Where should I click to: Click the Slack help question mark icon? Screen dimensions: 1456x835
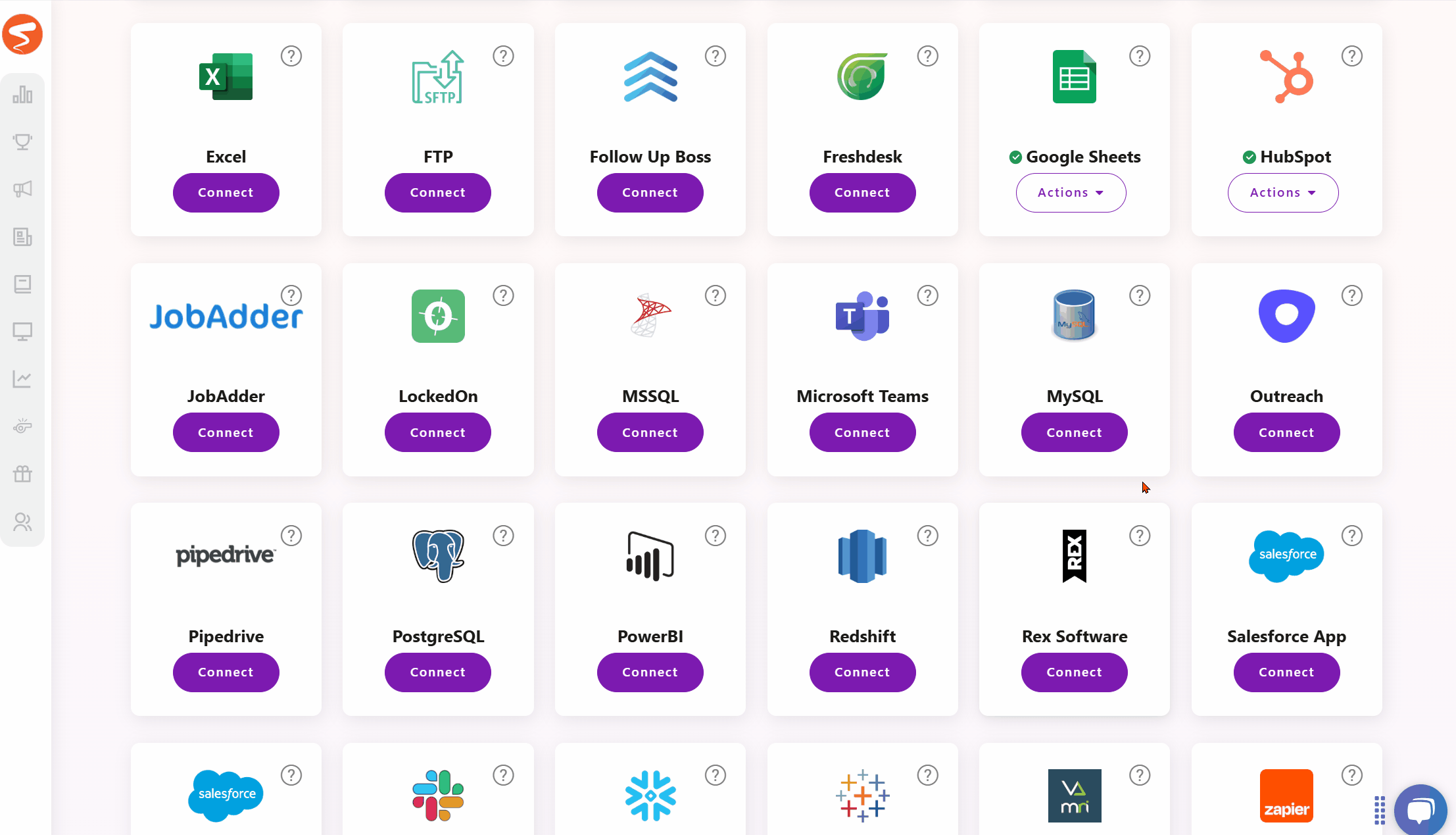coord(503,775)
